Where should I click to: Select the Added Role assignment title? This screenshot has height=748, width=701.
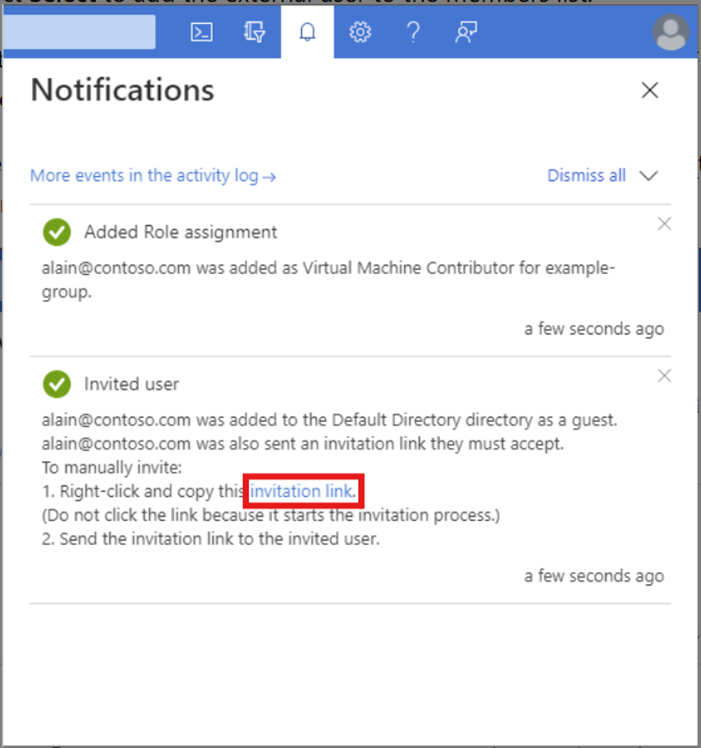point(180,232)
